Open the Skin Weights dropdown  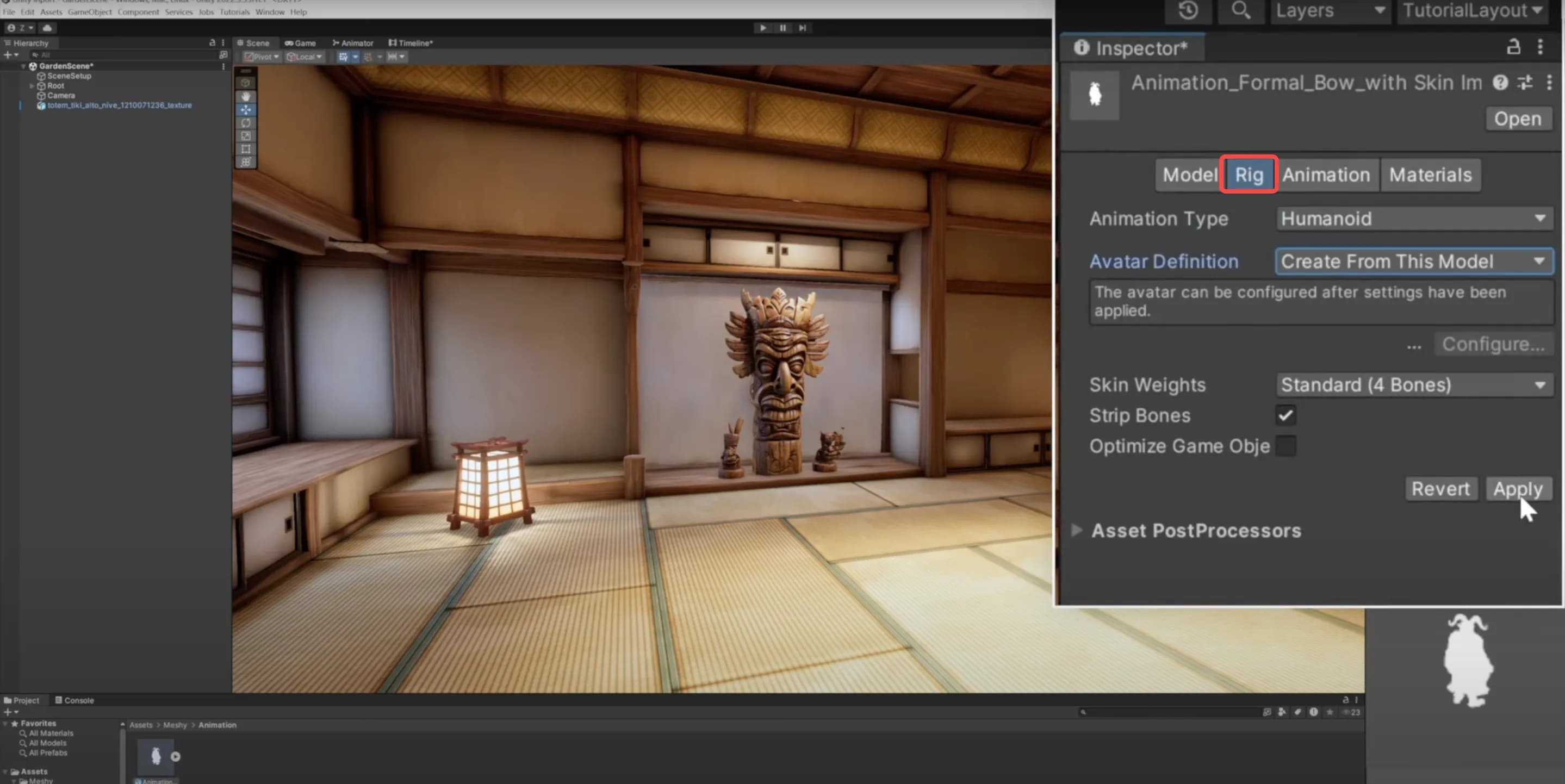(x=1414, y=384)
